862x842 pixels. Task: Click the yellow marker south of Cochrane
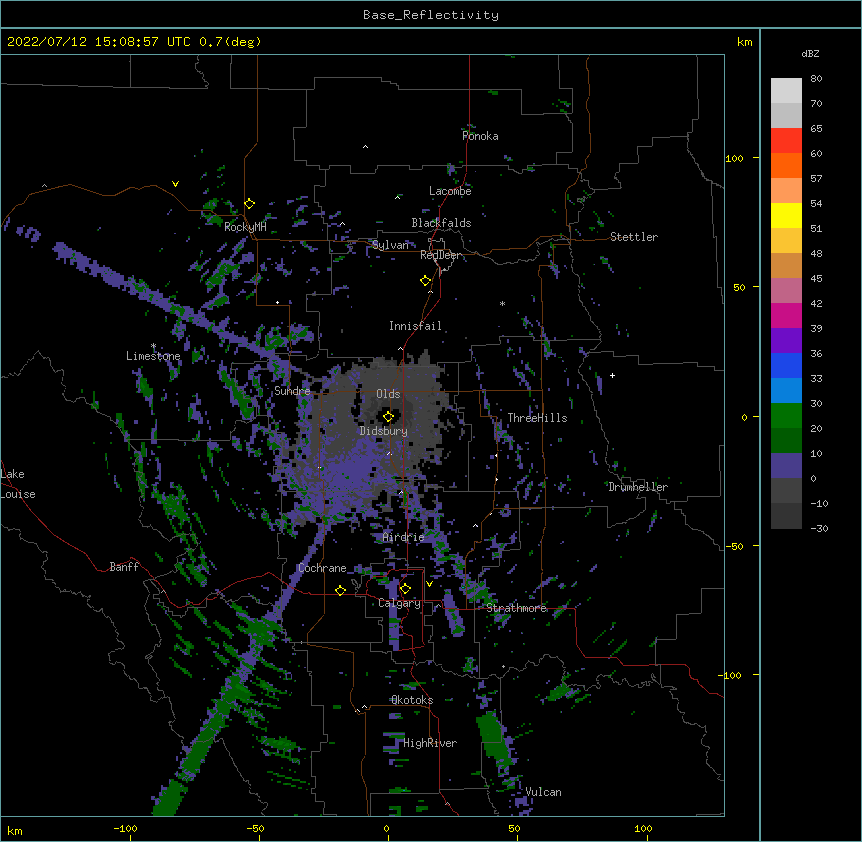(x=340, y=590)
